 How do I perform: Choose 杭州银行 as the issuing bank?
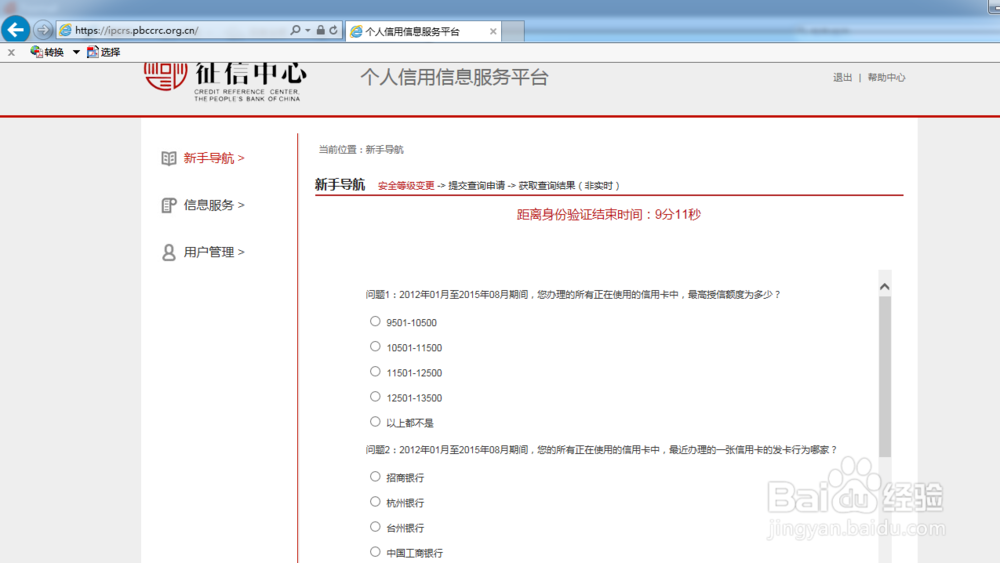coord(375,502)
